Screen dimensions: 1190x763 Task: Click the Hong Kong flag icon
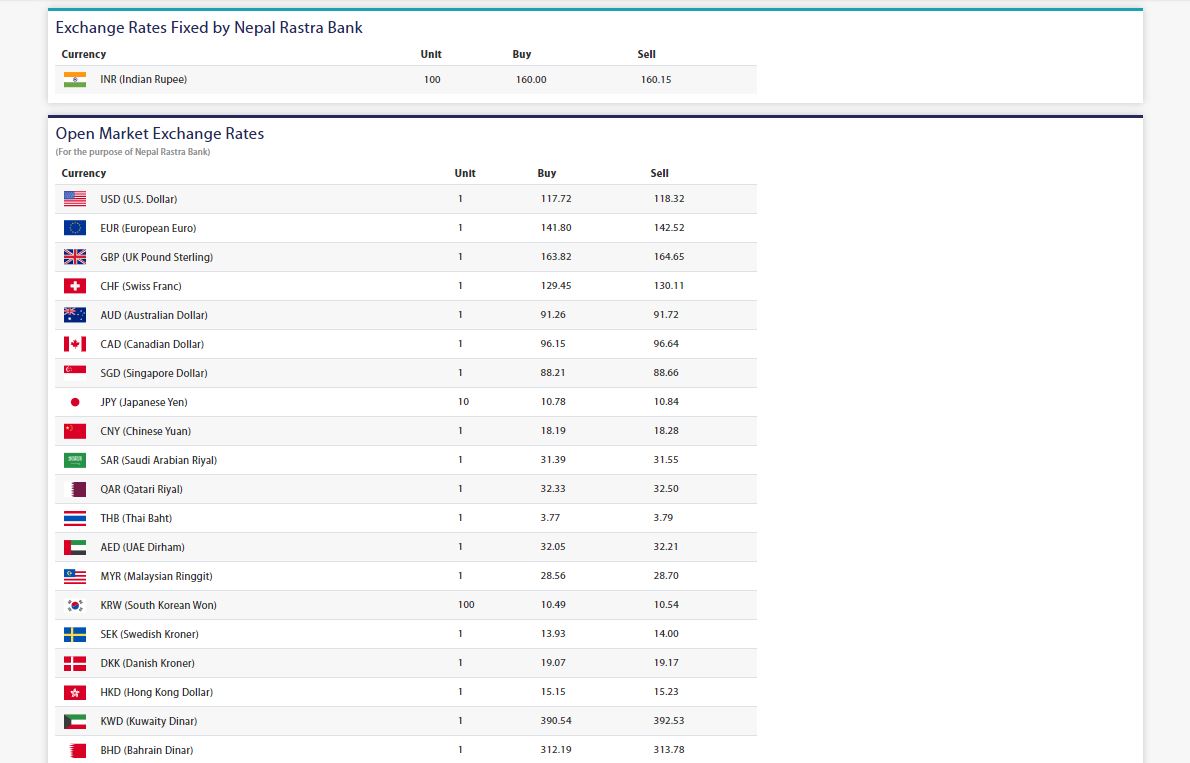coord(74,692)
